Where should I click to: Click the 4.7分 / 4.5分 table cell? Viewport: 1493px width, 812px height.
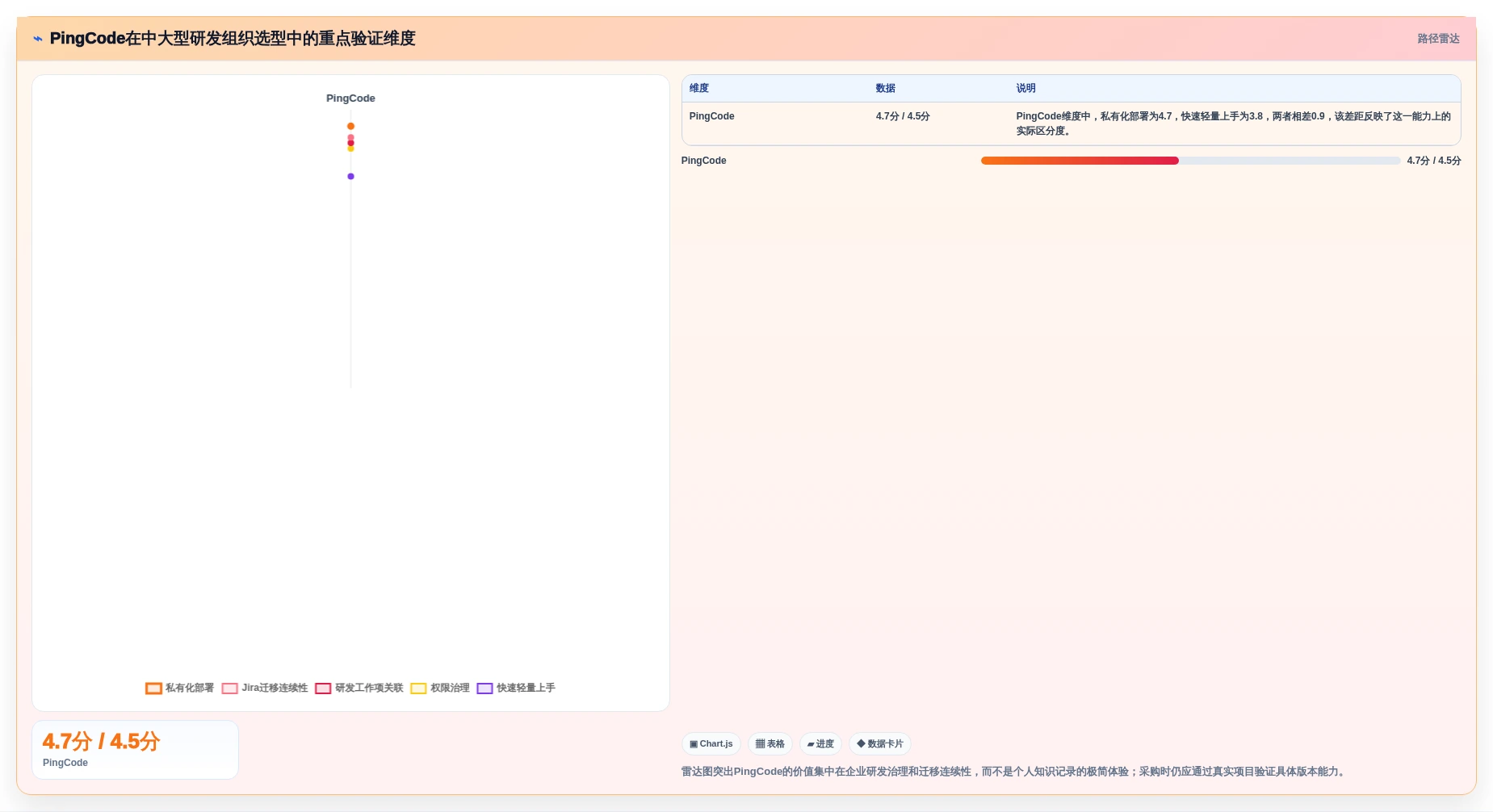point(903,116)
